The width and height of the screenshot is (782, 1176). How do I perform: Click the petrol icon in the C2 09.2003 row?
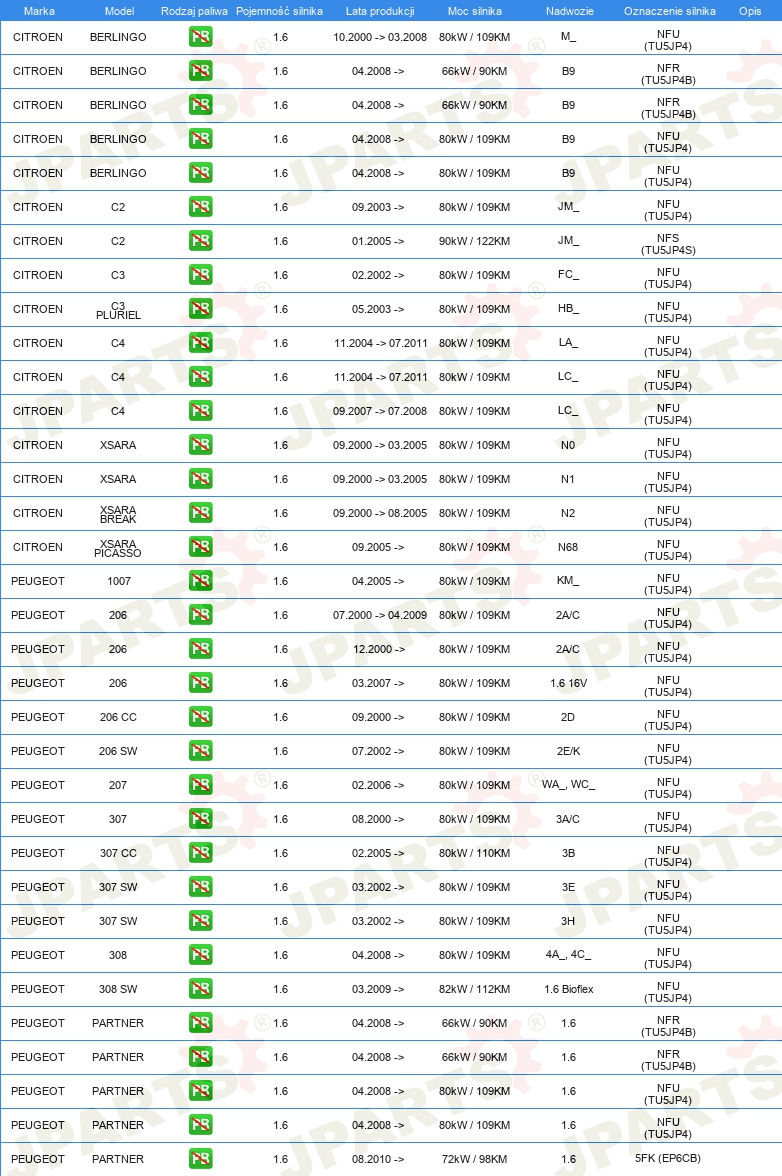[x=200, y=207]
